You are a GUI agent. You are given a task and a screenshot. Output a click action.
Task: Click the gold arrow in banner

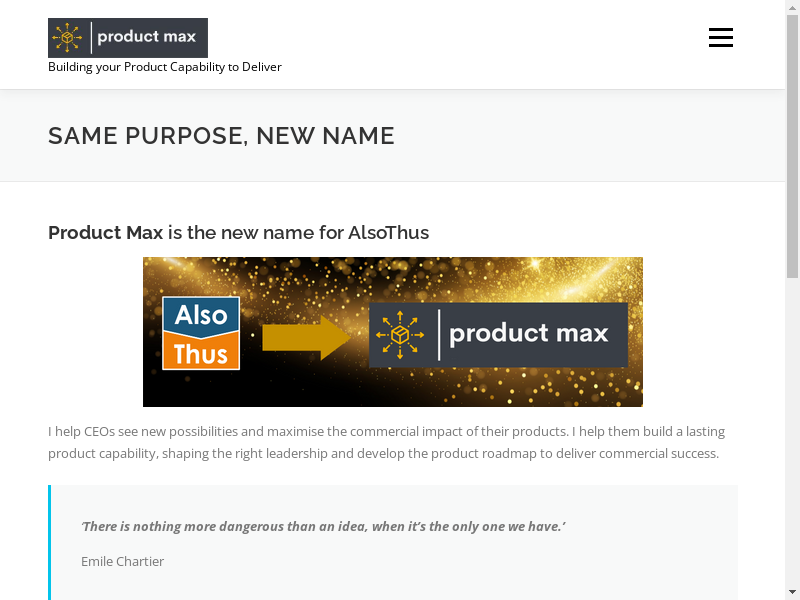coord(305,336)
